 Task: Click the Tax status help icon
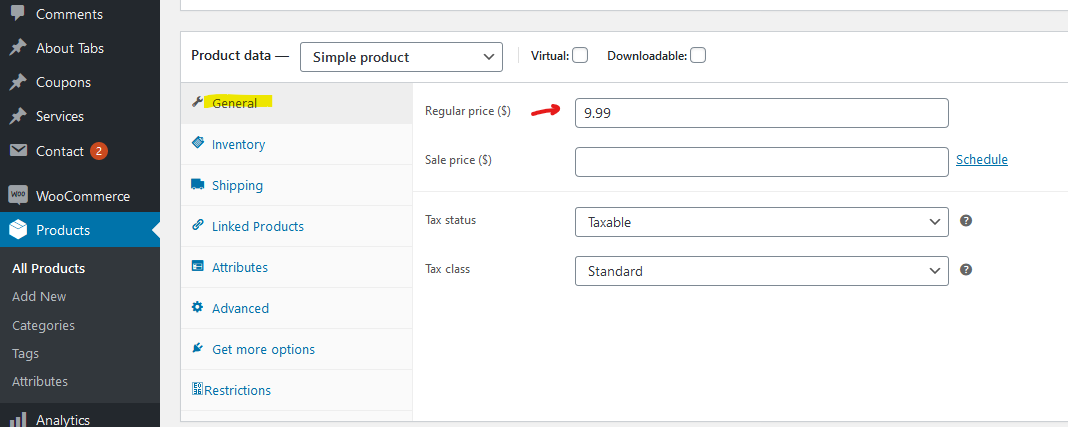(x=965, y=221)
